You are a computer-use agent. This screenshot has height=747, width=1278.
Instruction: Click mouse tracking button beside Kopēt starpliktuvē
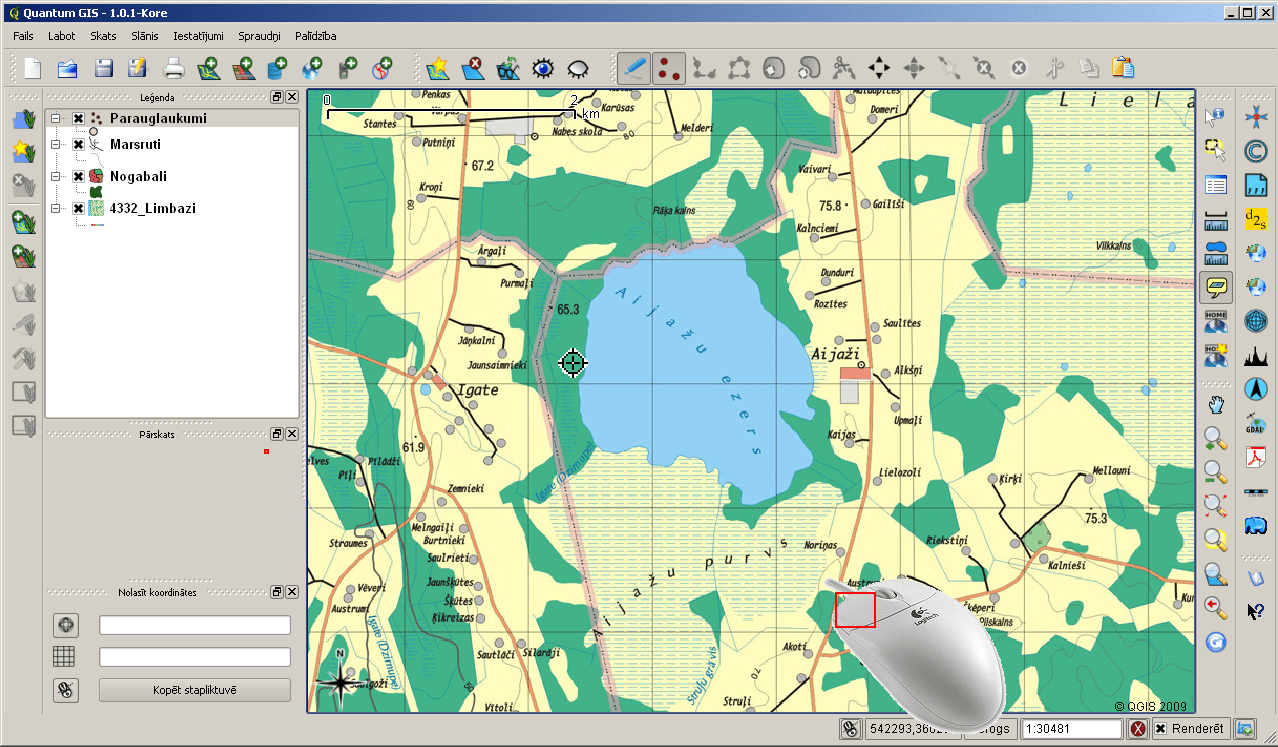click(x=66, y=690)
